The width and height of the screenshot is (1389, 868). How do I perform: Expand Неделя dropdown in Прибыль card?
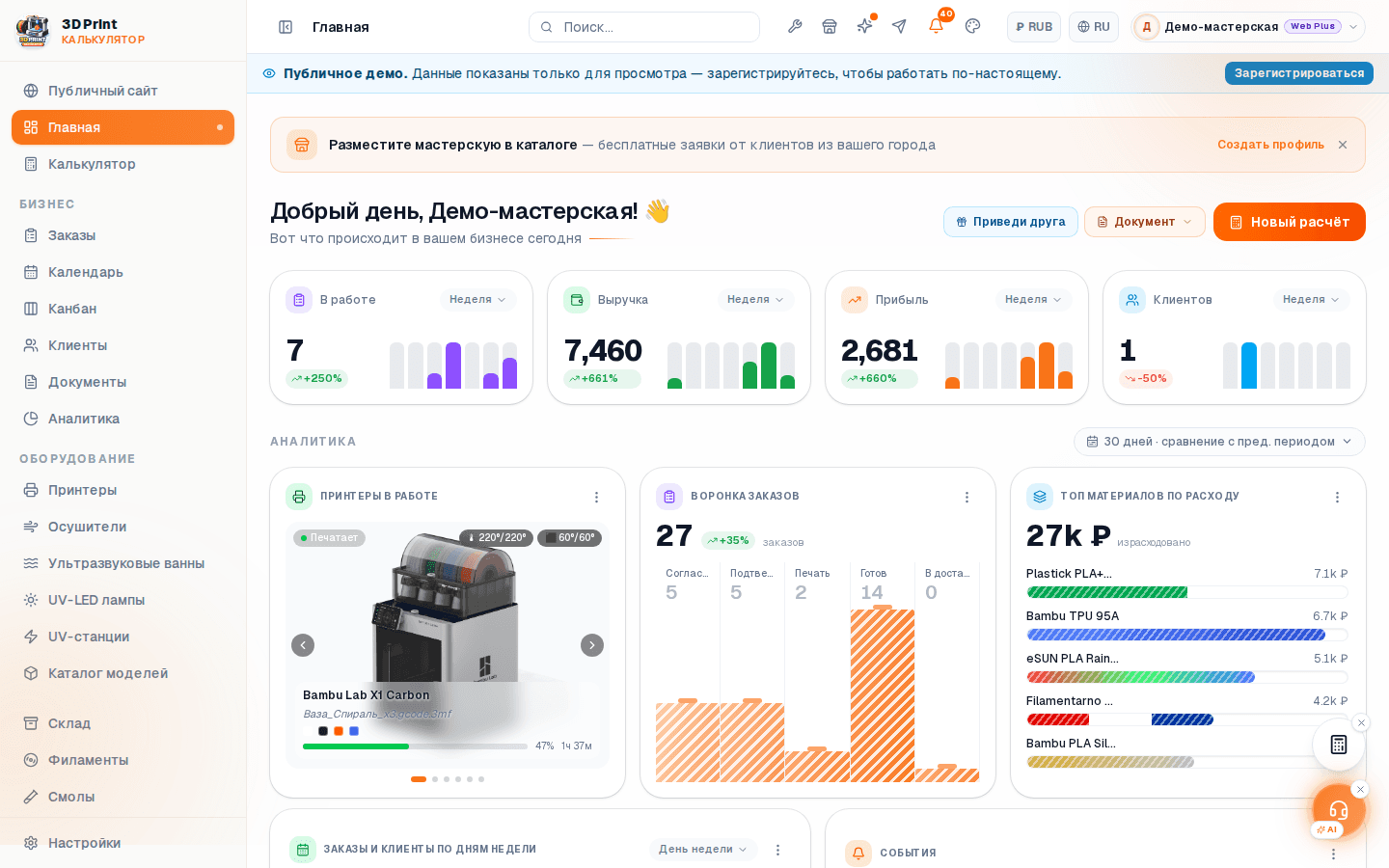[x=1034, y=300]
